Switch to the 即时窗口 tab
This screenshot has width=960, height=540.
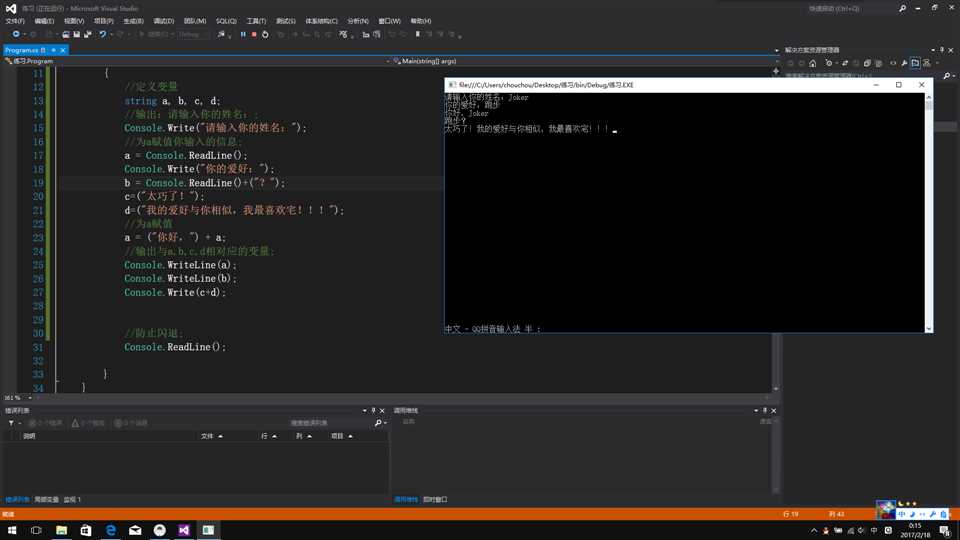435,499
